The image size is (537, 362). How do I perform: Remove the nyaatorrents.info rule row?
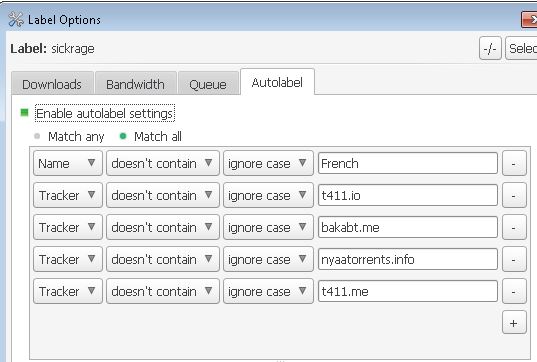pyautogui.click(x=514, y=259)
